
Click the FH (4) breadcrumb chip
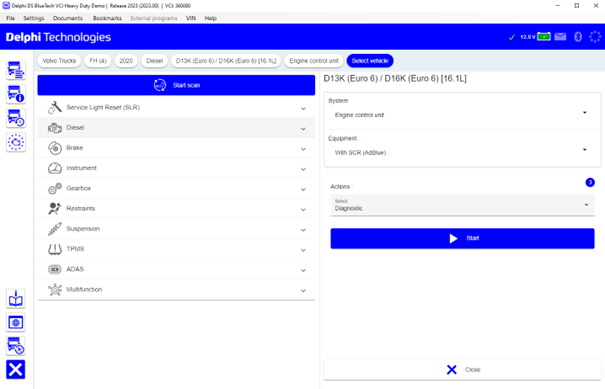tap(98, 61)
